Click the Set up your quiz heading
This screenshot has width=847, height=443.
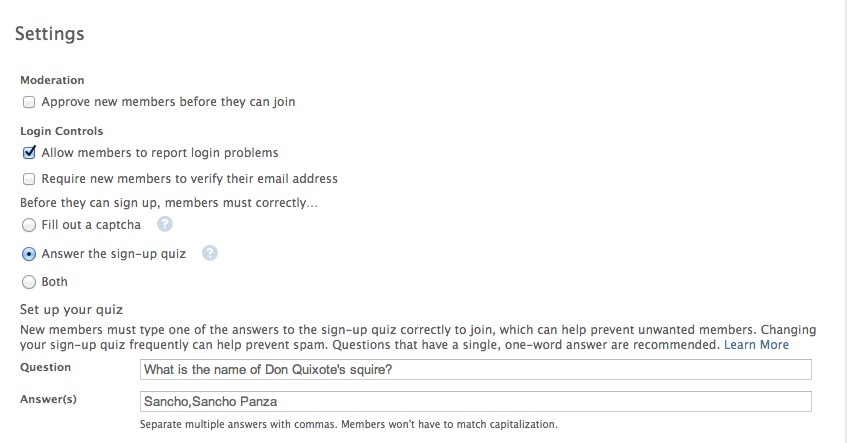[71, 310]
